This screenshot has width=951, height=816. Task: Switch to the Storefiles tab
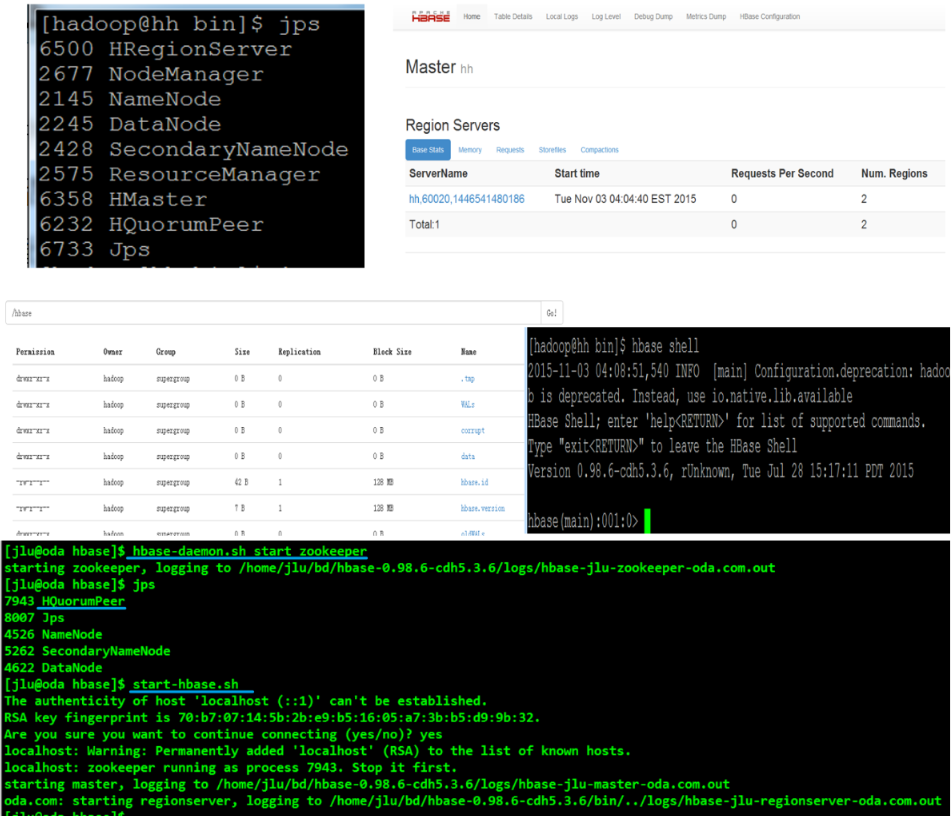click(x=552, y=150)
